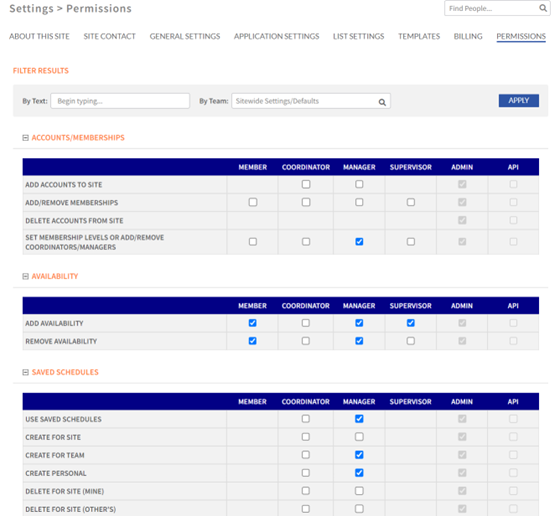
Task: Enable Coordinator for Add Accounts to Site
Action: (x=306, y=184)
